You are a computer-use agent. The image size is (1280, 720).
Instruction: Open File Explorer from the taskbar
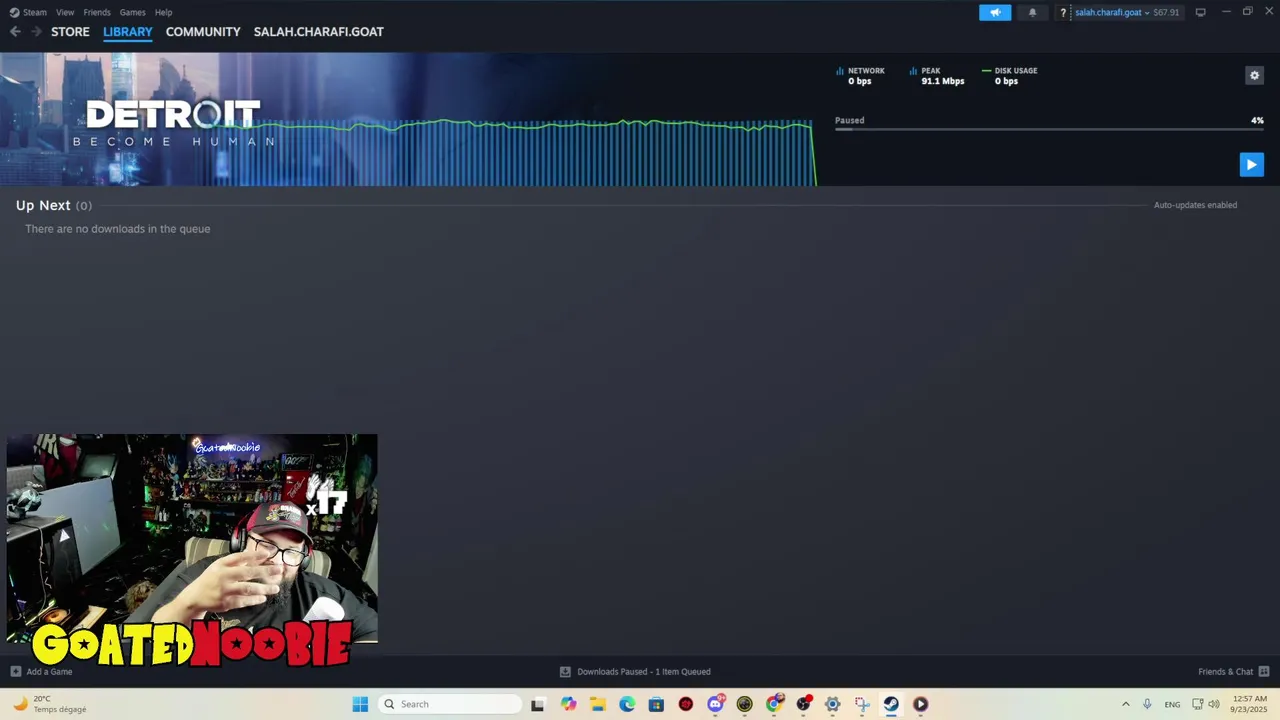pos(597,704)
